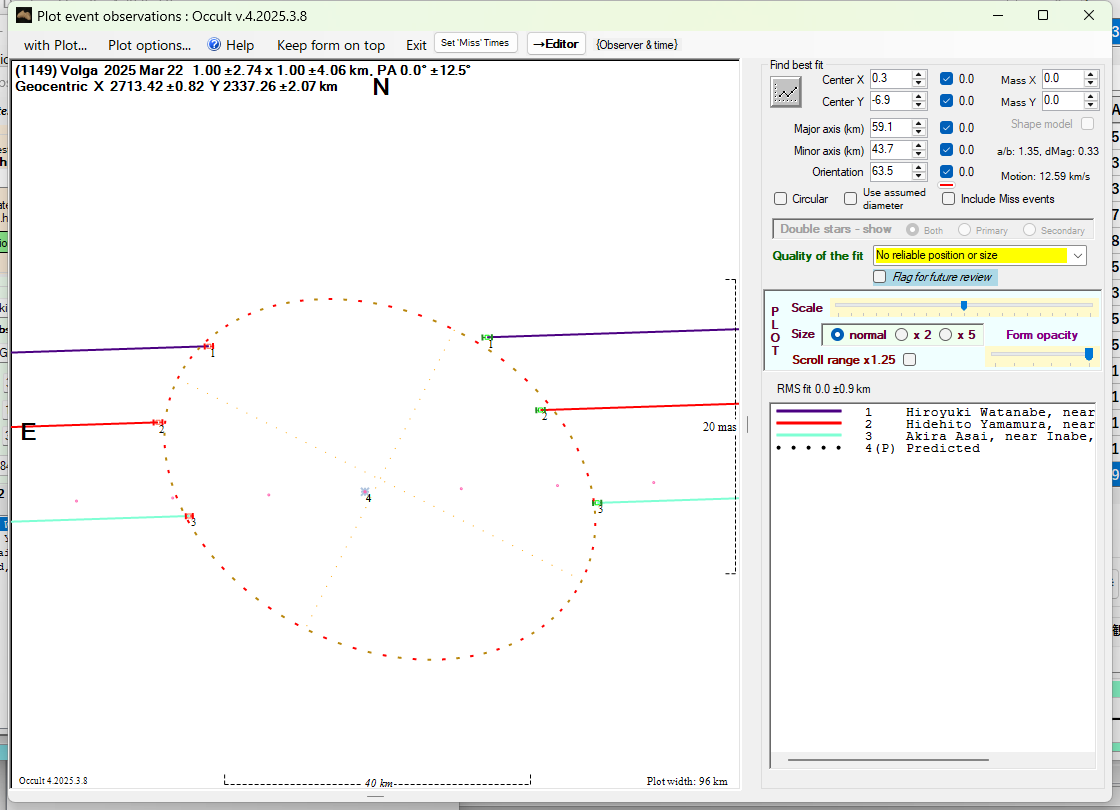
Task: Open the {Observer & time} menu item
Action: [x=636, y=45]
